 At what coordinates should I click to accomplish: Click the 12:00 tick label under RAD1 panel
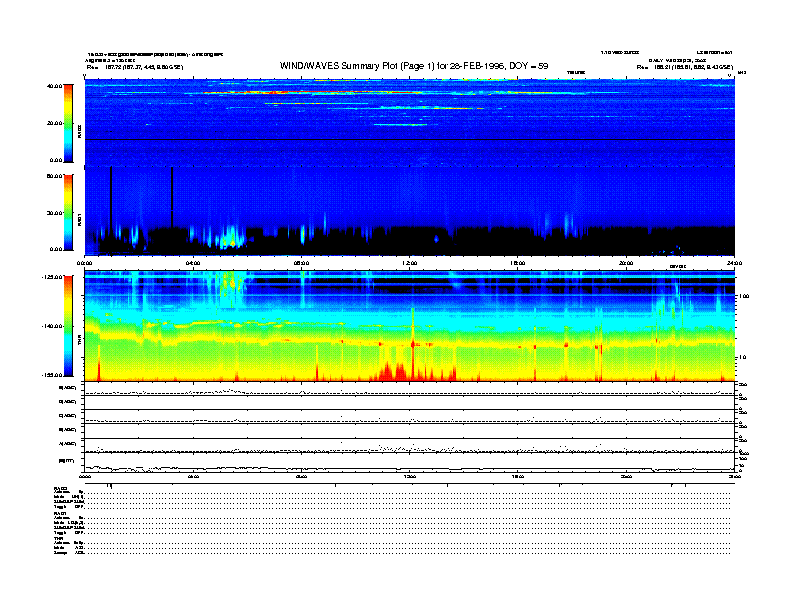[410, 263]
